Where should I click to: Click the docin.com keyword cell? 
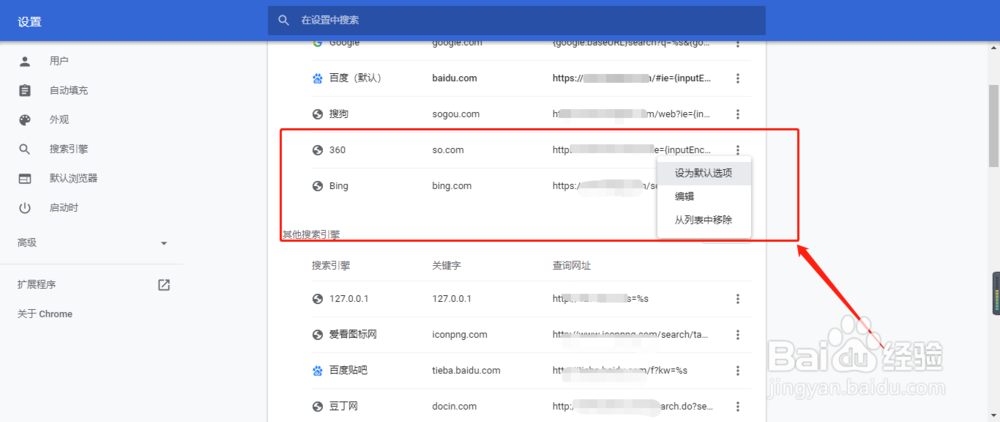pos(454,406)
